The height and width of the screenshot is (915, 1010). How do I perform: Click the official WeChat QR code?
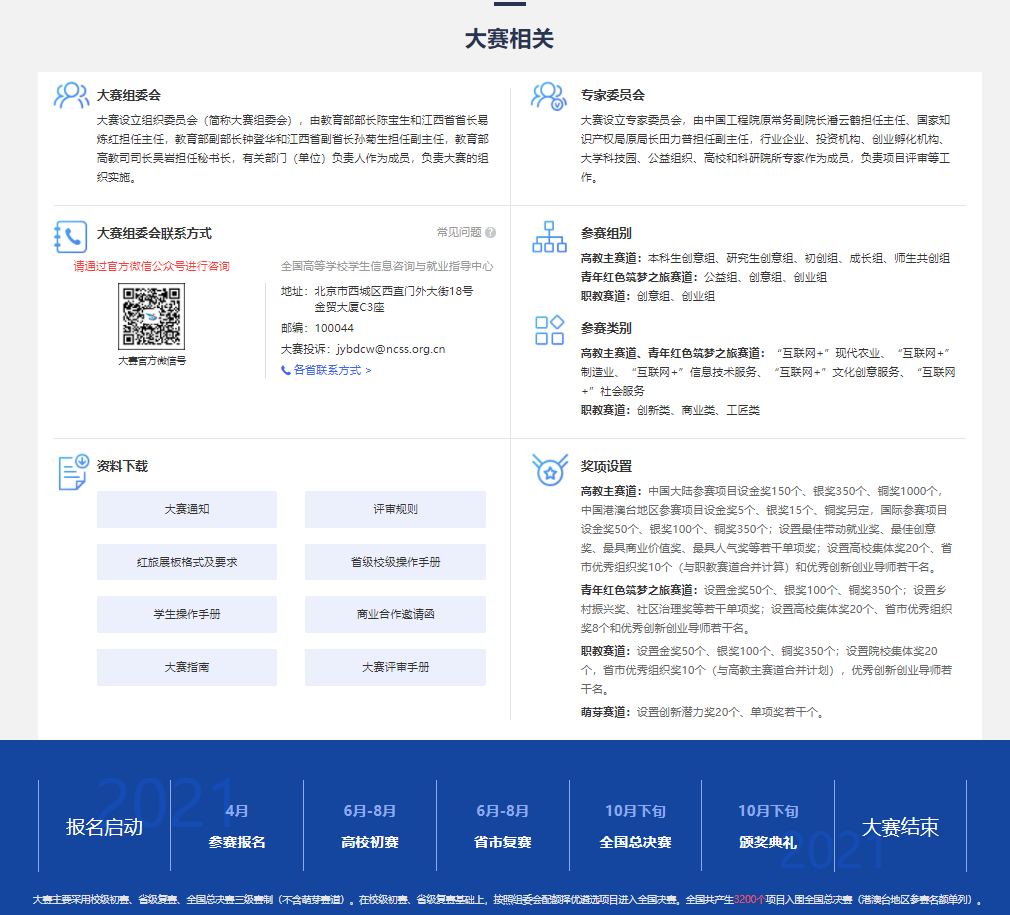(152, 316)
